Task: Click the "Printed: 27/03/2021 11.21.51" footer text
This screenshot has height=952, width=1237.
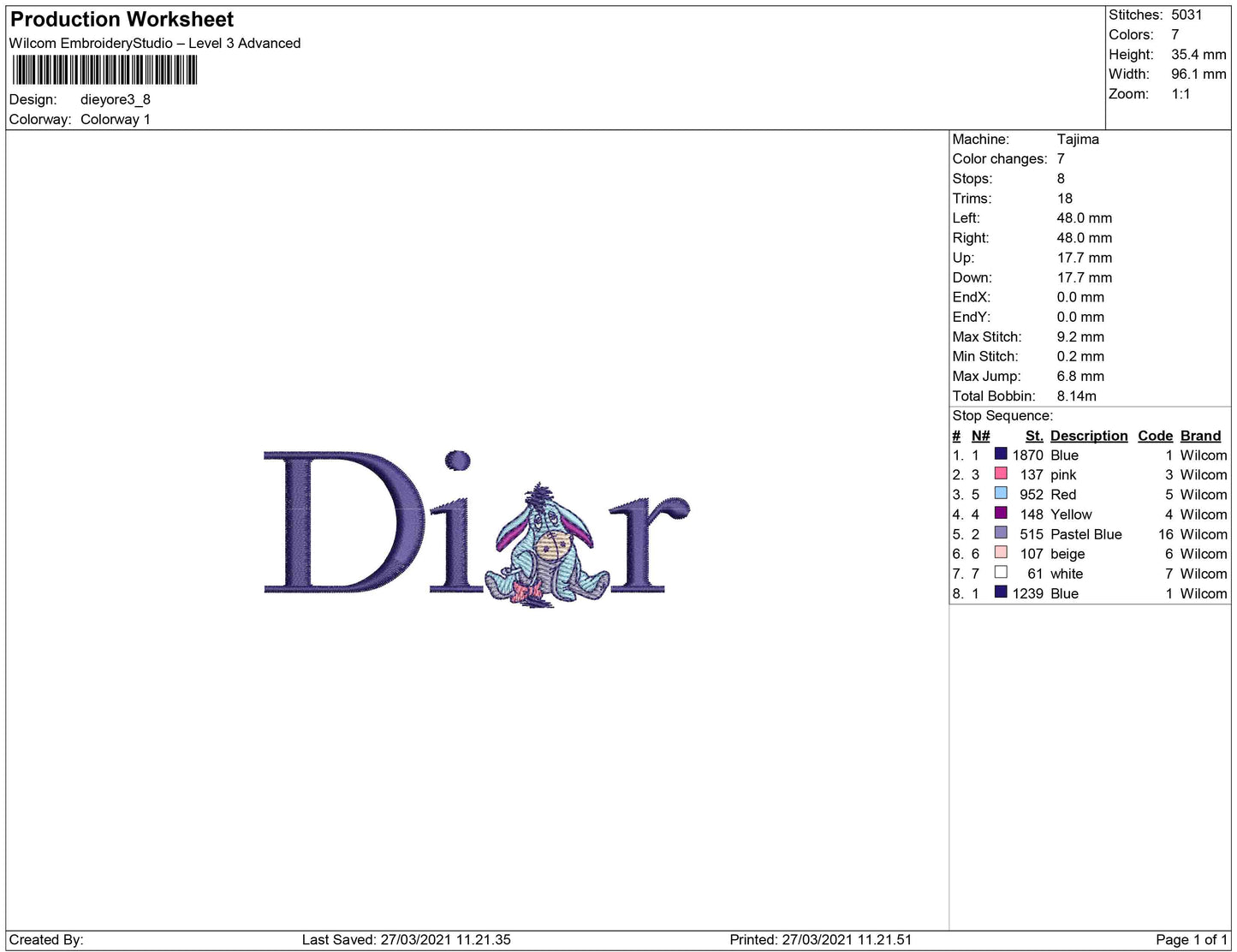Action: coord(821,940)
